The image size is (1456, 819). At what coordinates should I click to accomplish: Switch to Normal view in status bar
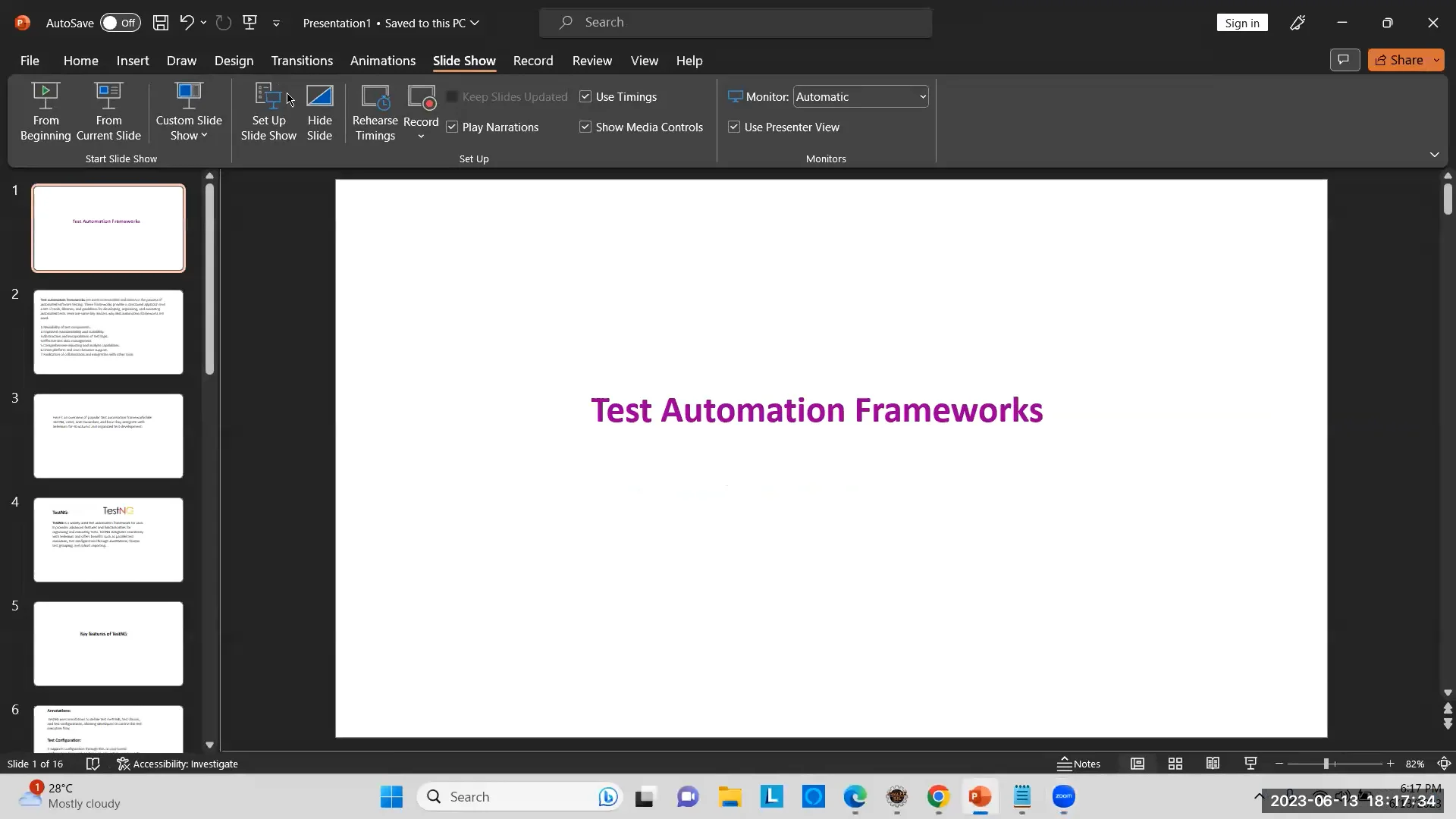1137,764
